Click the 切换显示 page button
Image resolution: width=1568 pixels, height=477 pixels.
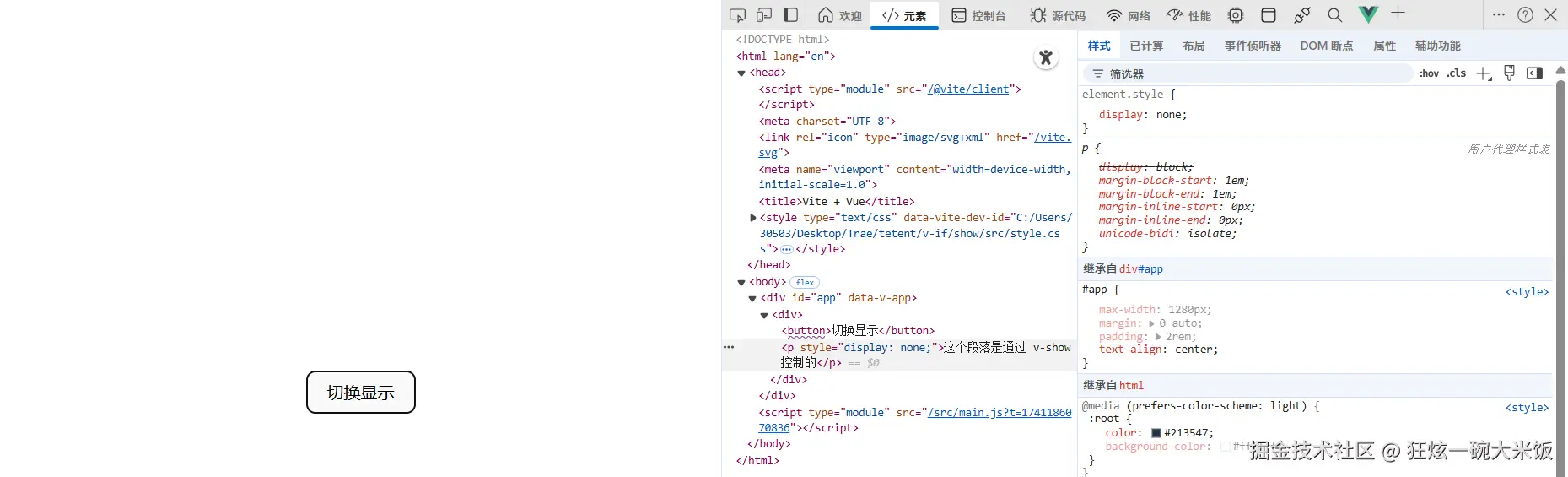[x=361, y=392]
